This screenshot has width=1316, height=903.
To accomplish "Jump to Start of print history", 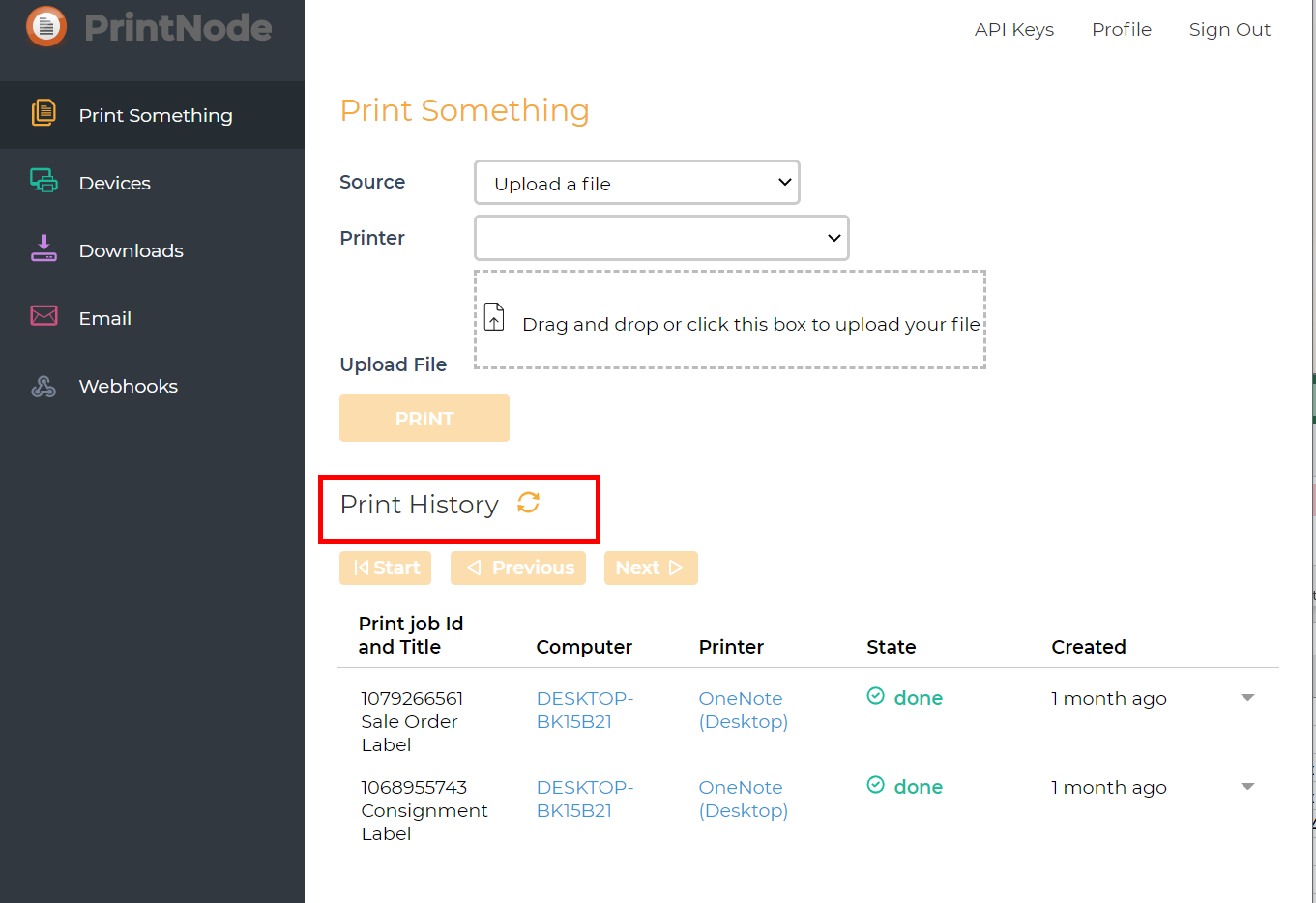I will tap(385, 568).
